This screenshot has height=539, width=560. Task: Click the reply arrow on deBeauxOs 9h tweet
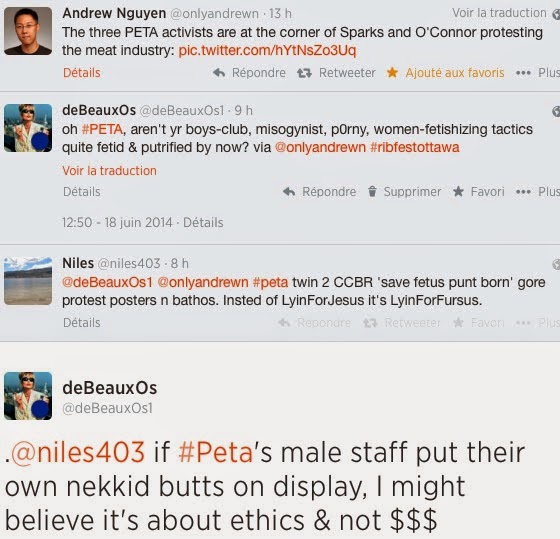point(289,192)
